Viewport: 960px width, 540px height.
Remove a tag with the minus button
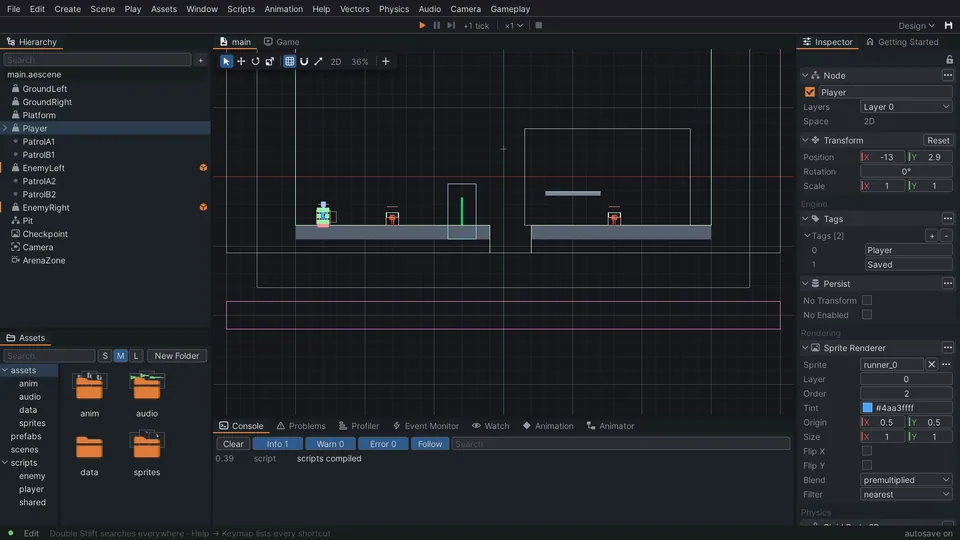coord(947,236)
